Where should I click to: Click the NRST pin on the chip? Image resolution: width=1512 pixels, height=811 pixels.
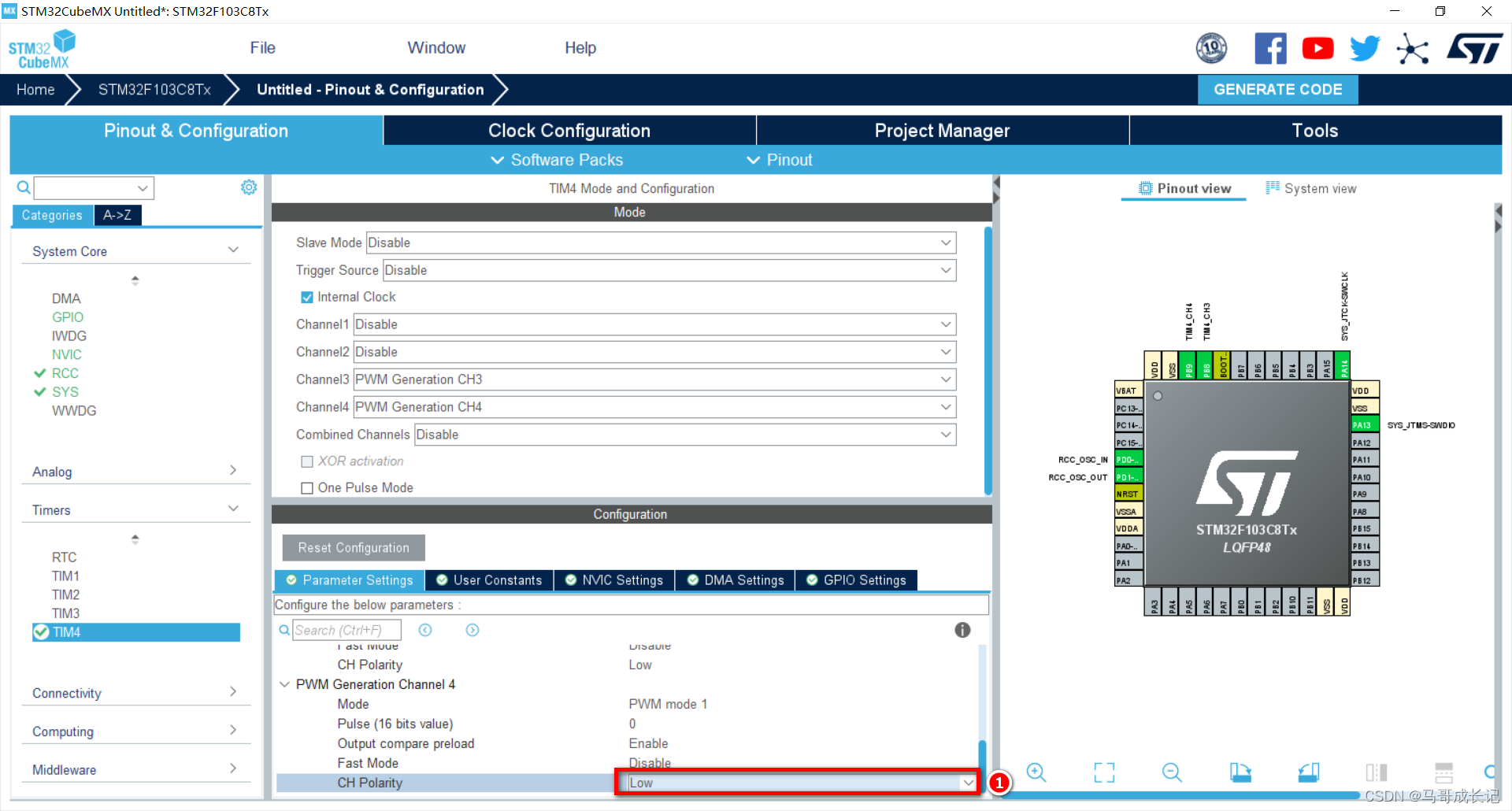click(x=1128, y=494)
